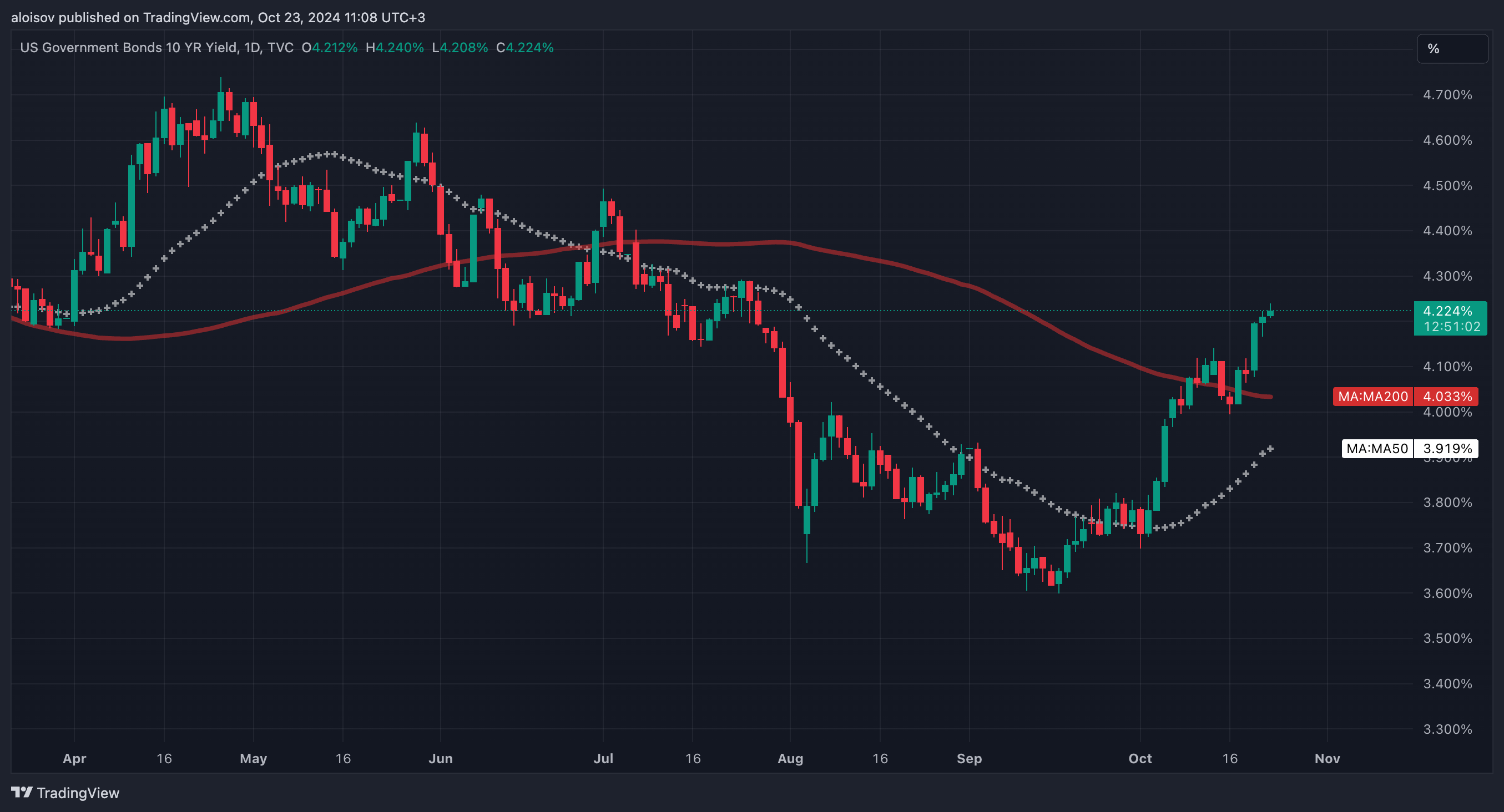Open the percent unit box

click(1452, 48)
